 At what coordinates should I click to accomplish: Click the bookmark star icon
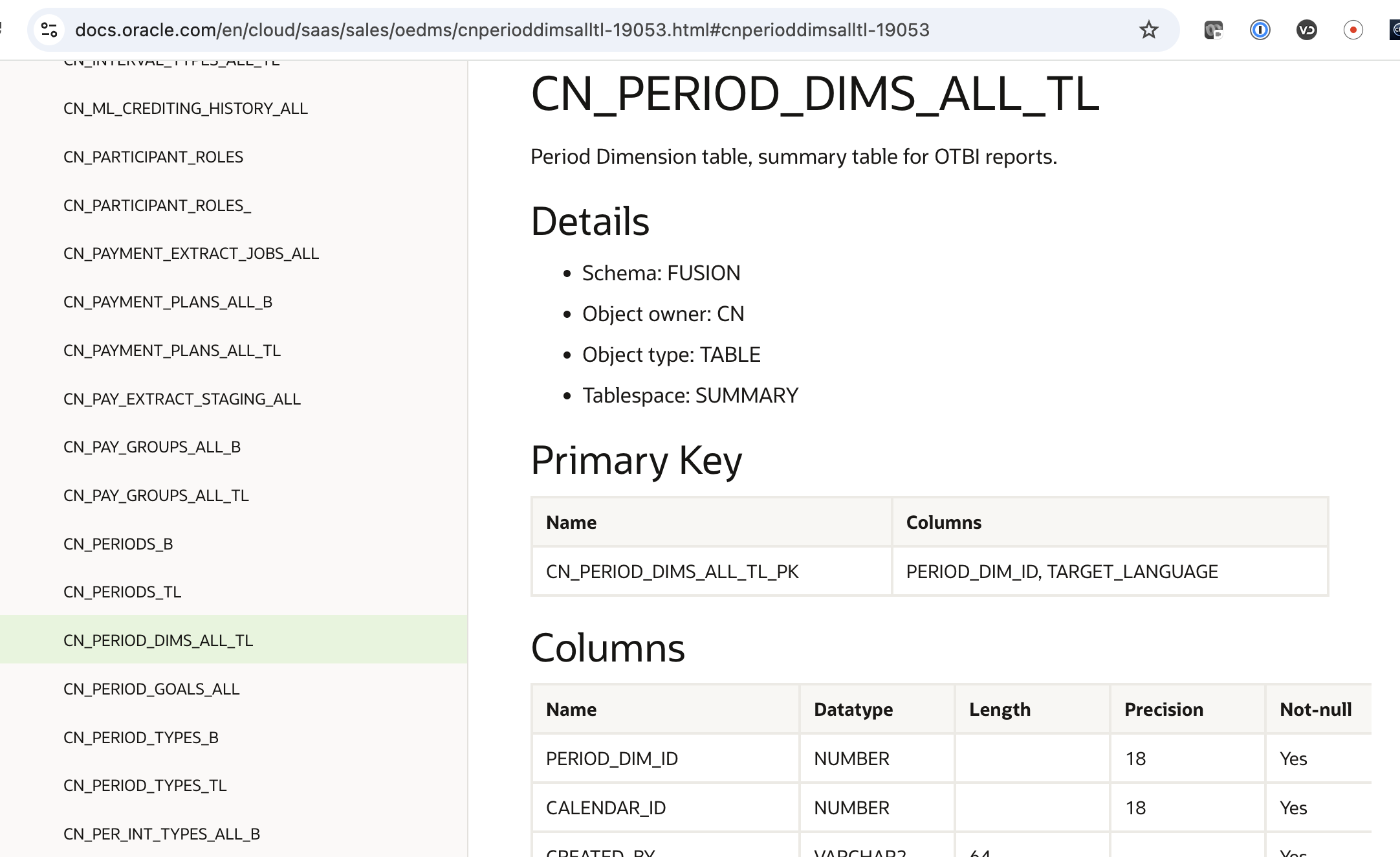[x=1148, y=30]
